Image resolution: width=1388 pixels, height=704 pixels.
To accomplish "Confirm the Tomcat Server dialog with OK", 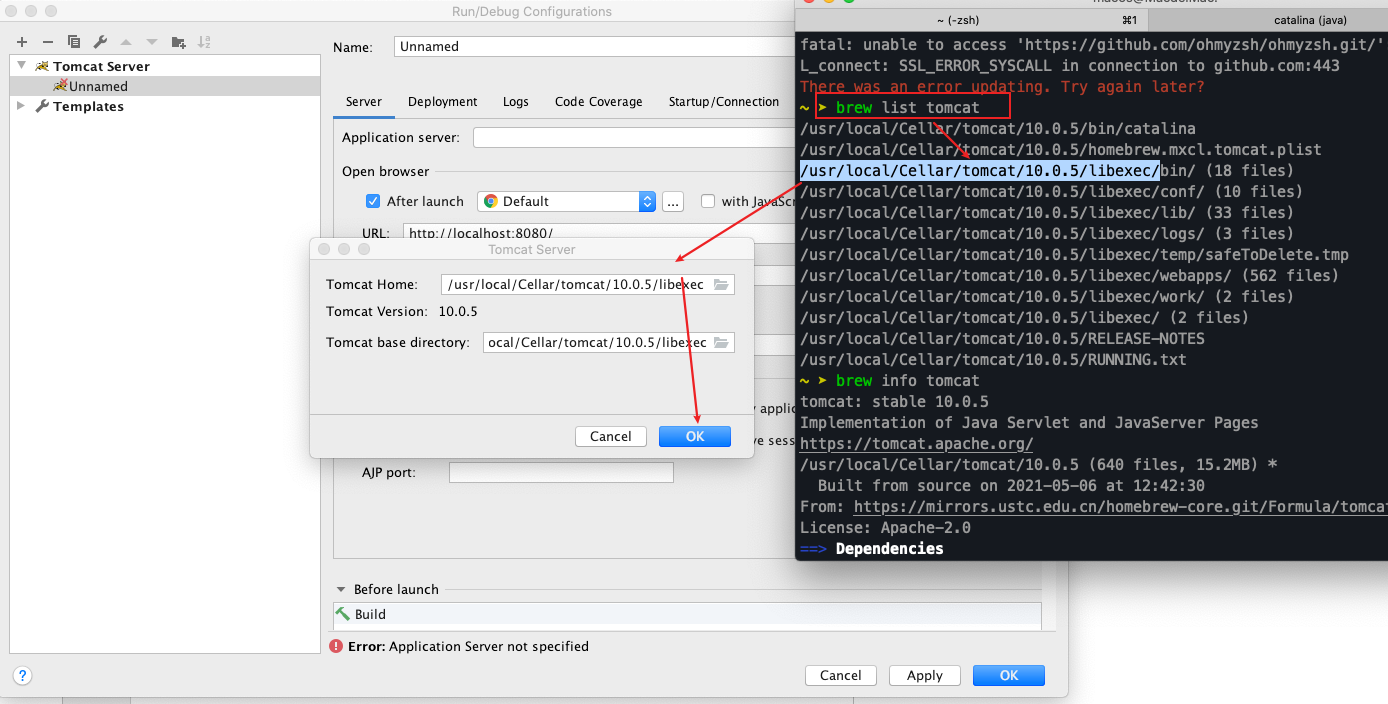I will (x=695, y=436).
